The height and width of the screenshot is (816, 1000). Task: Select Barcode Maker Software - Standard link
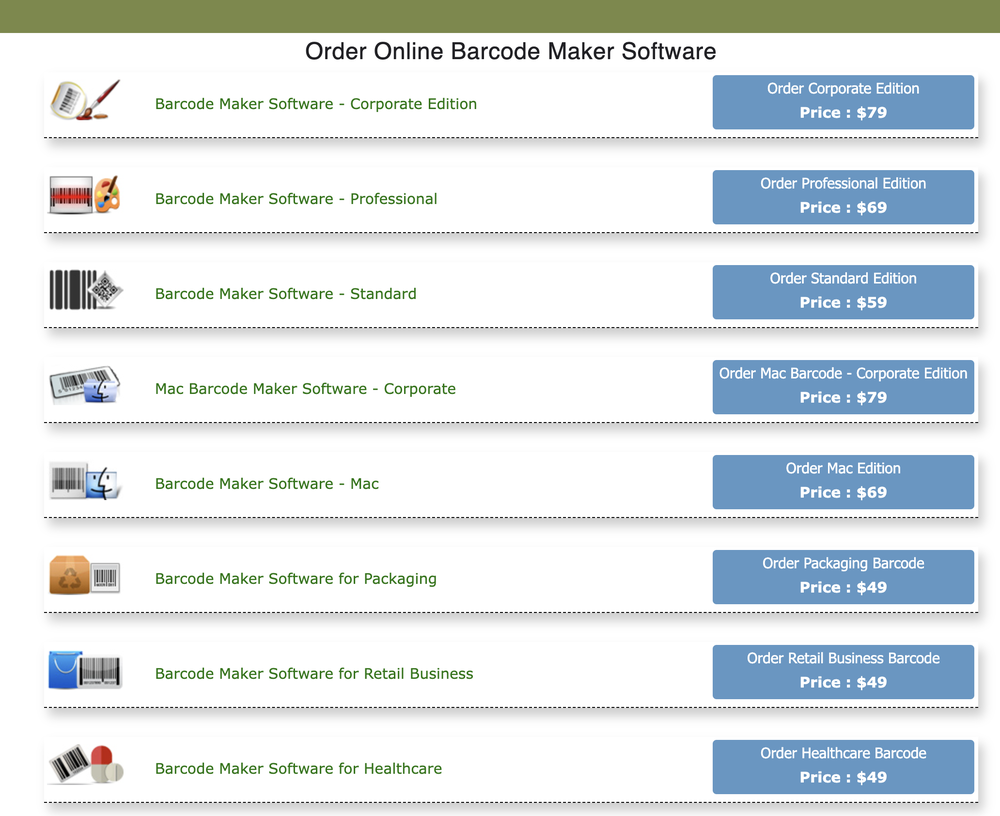click(x=285, y=293)
